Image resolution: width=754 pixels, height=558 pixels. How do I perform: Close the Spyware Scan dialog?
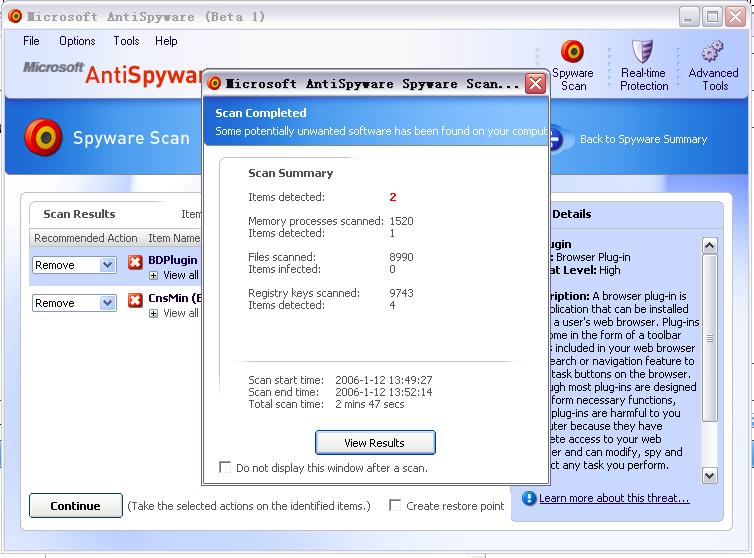point(535,84)
